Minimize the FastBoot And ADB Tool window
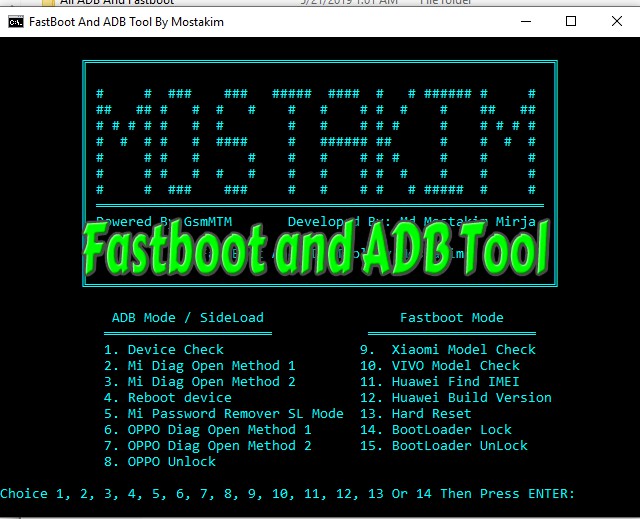 tap(526, 21)
